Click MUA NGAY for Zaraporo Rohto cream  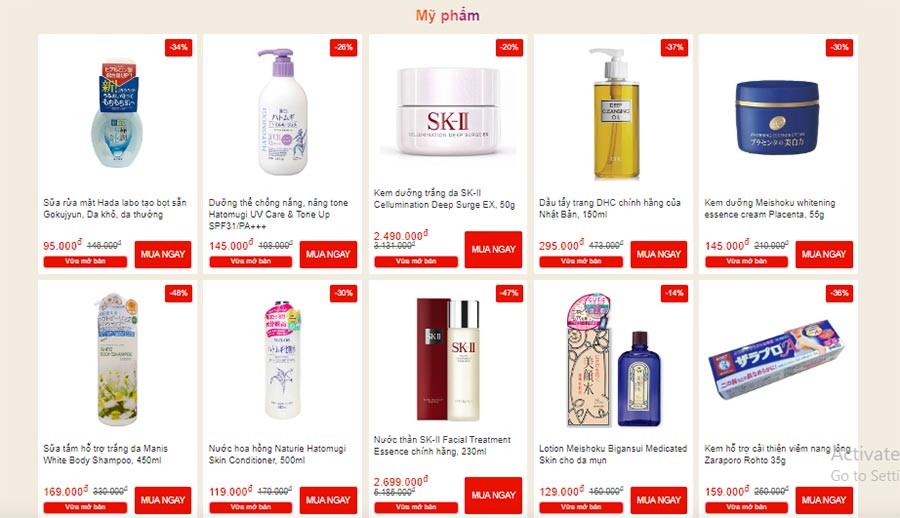point(824,500)
